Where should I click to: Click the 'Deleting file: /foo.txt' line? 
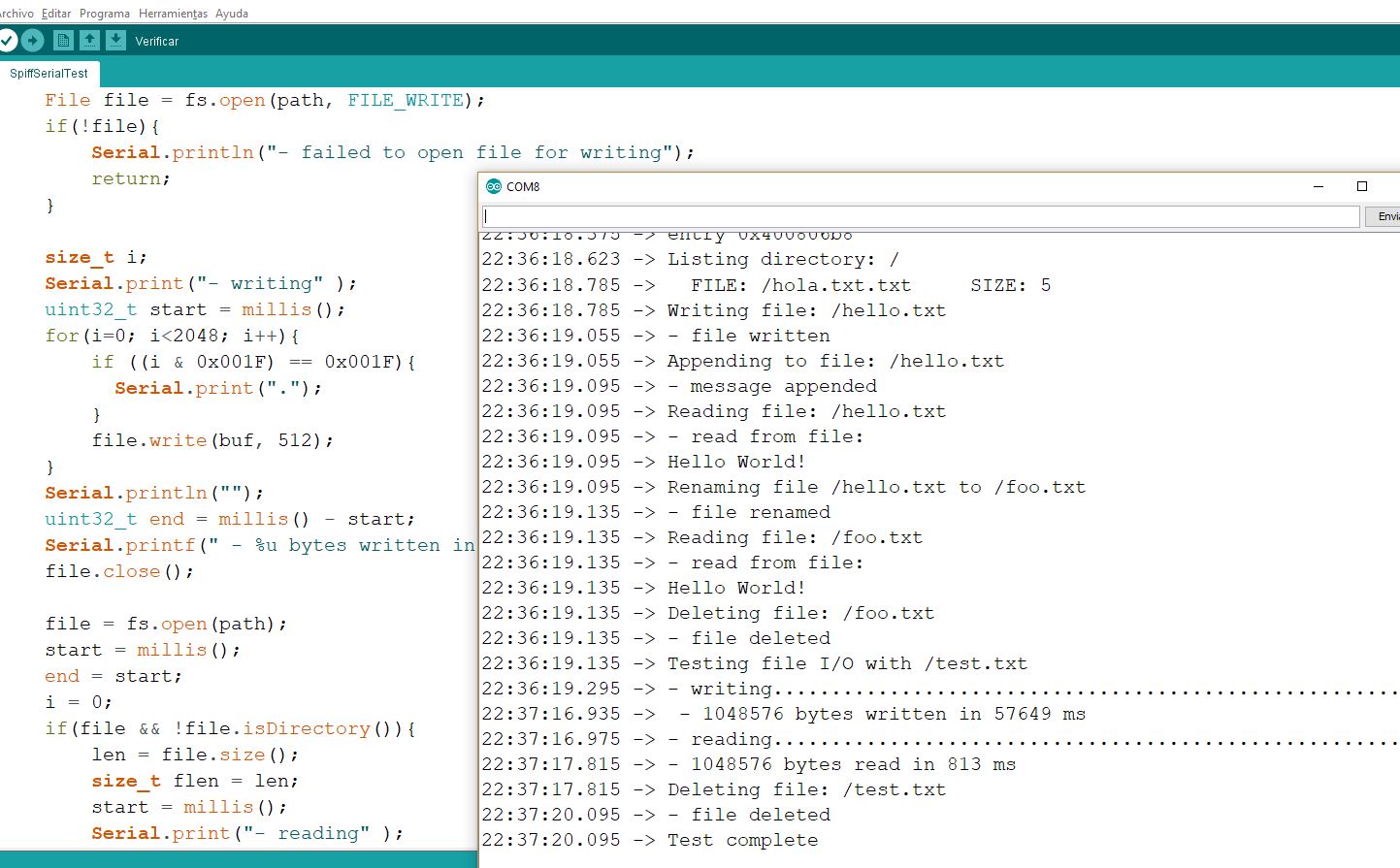800,613
